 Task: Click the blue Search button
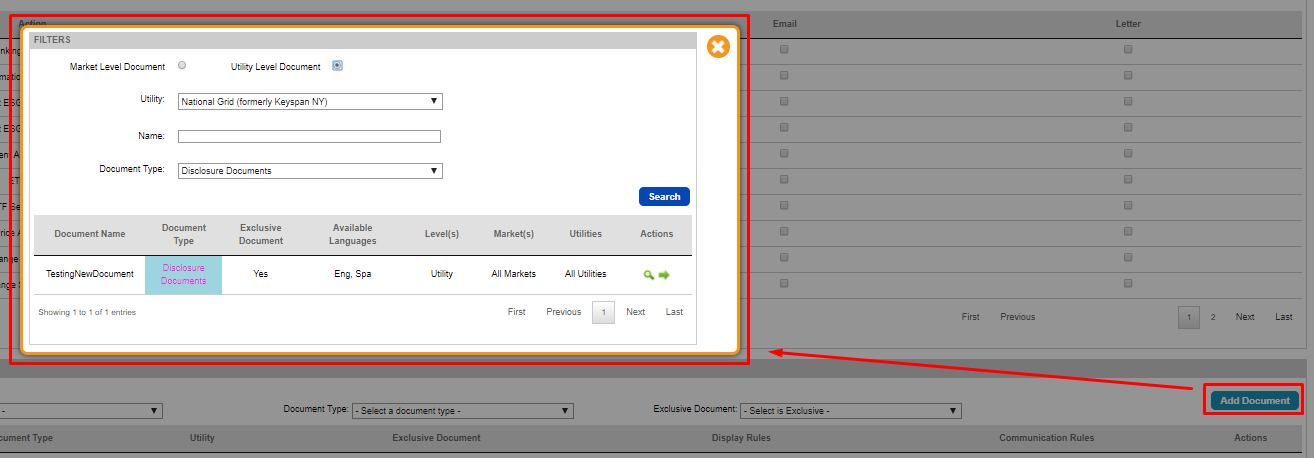click(x=664, y=197)
